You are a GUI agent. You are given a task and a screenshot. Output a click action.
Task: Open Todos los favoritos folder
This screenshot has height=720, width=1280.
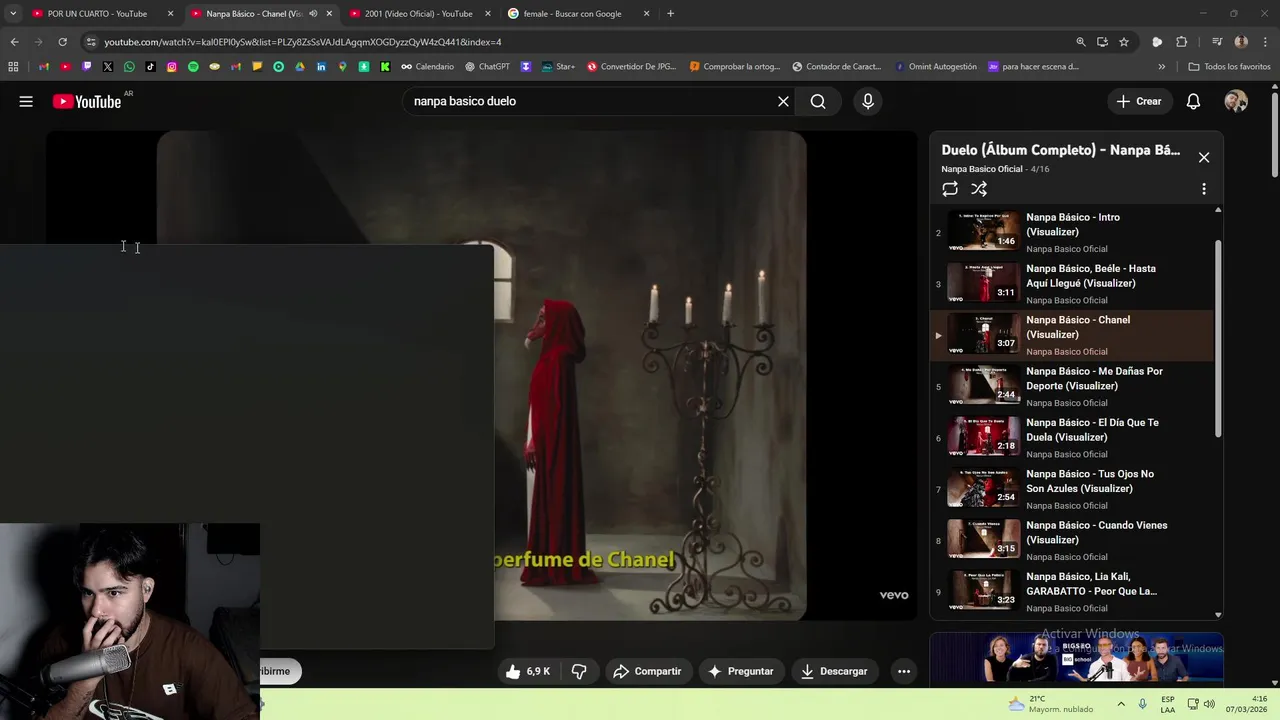coord(1229,67)
